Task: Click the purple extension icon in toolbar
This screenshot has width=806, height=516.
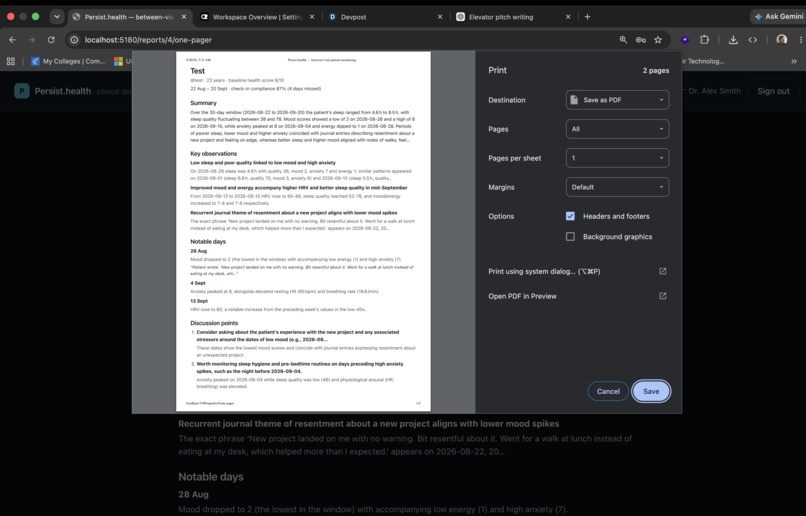Action: click(x=685, y=40)
